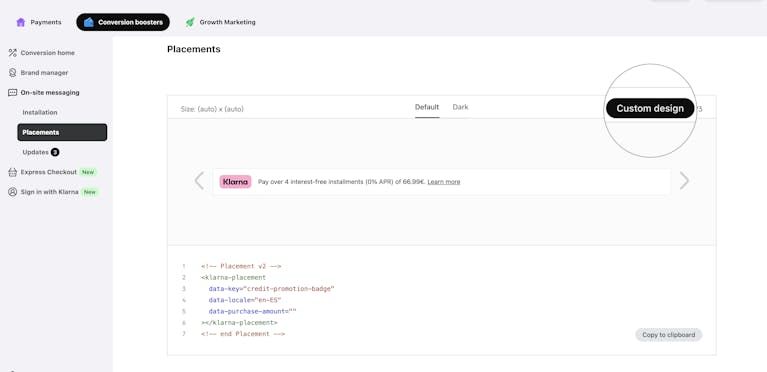Open the Installation page
This screenshot has height=372, width=767.
click(40, 113)
